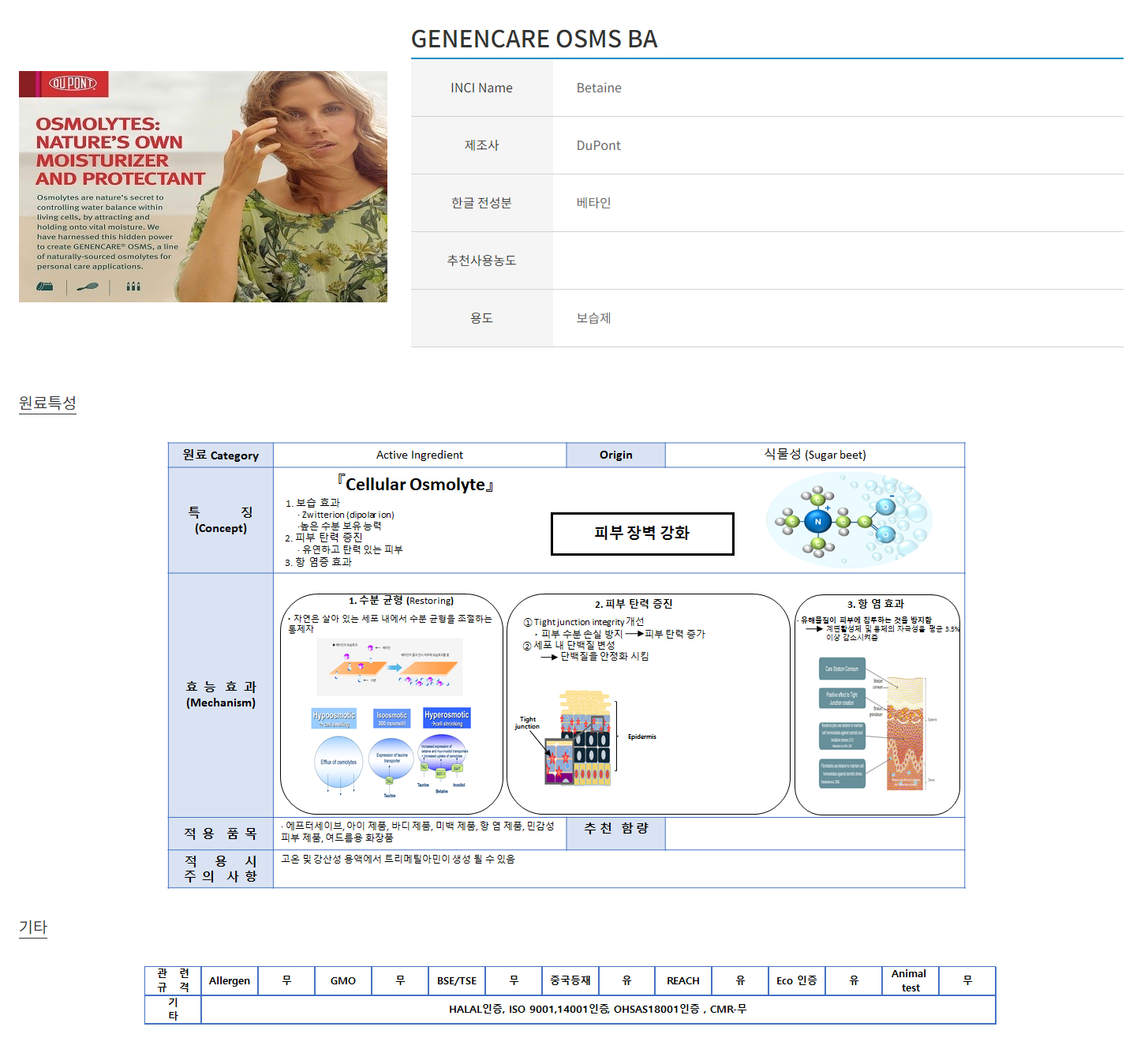Image resolution: width=1148 pixels, height=1053 pixels.
Task: Click the Origin header cell
Action: 615,455
